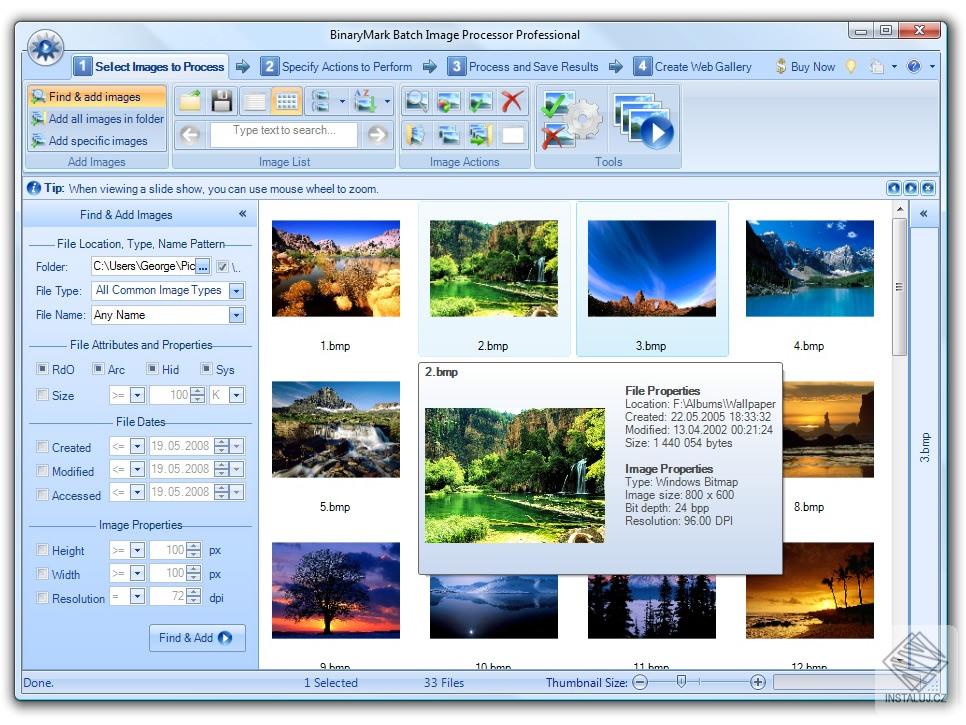Open the process images settings gear icon

click(x=583, y=120)
